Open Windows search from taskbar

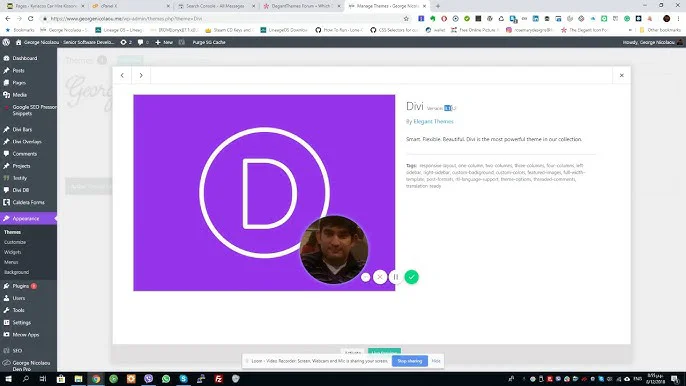25,379
